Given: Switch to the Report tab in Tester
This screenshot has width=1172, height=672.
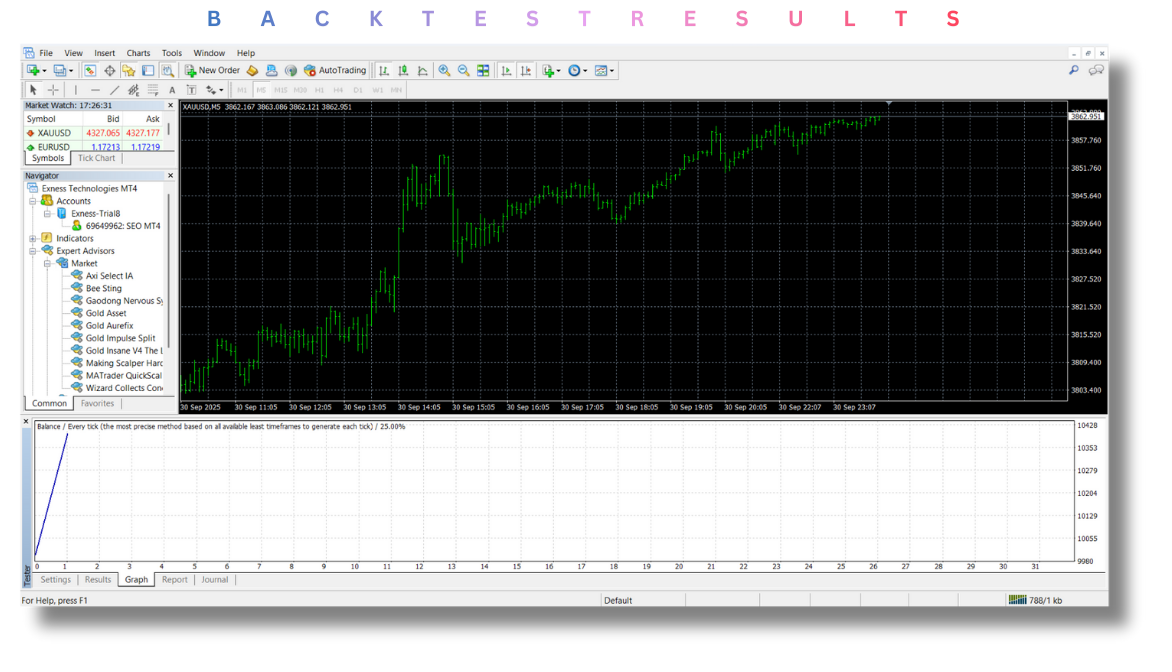Looking at the screenshot, I should pyautogui.click(x=175, y=580).
